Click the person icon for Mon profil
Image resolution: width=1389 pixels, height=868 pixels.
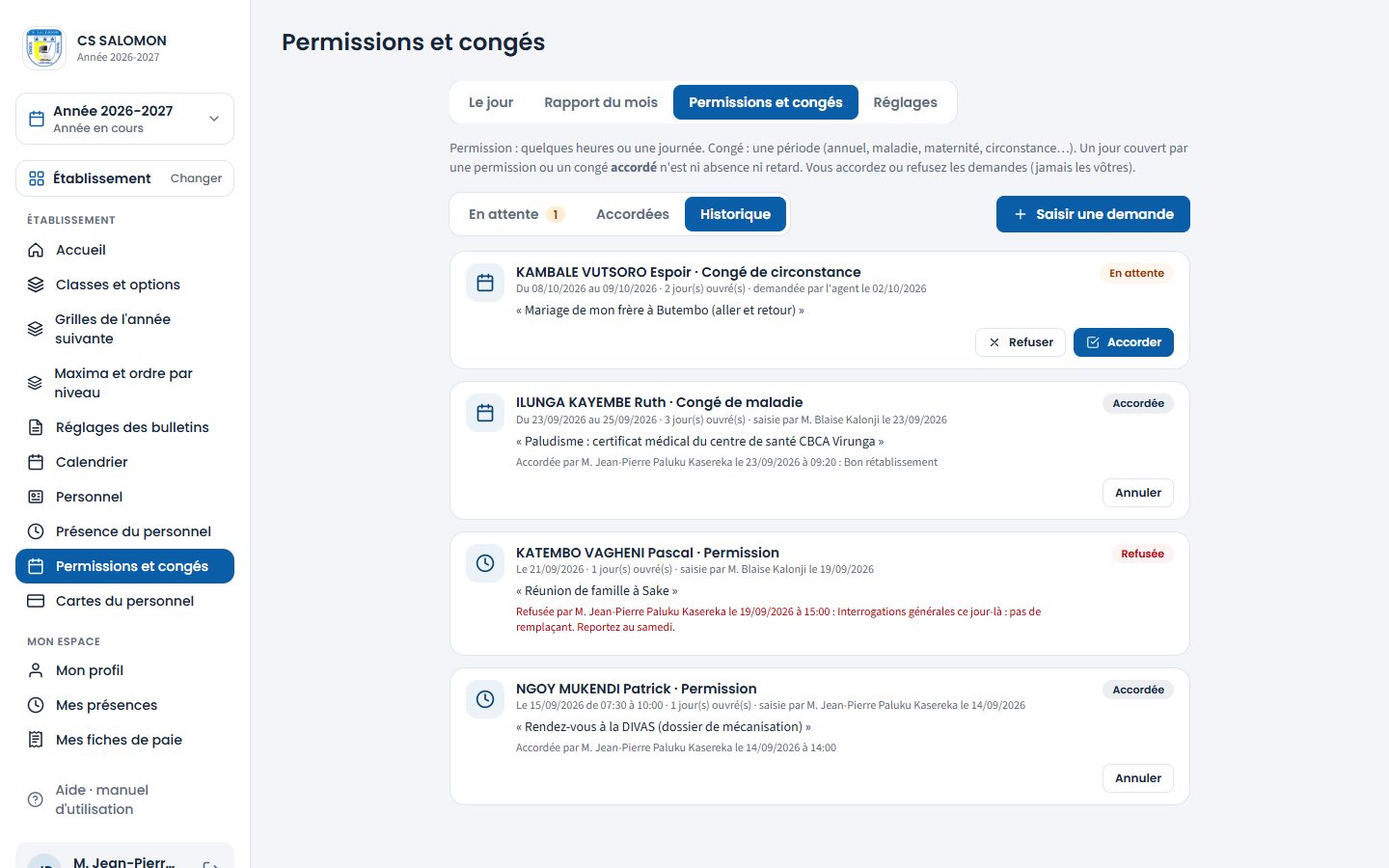tap(36, 670)
